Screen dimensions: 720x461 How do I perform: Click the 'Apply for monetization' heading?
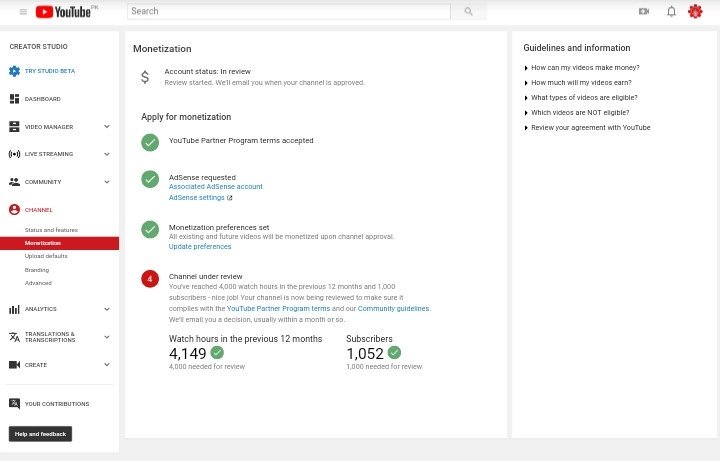pyautogui.click(x=186, y=117)
